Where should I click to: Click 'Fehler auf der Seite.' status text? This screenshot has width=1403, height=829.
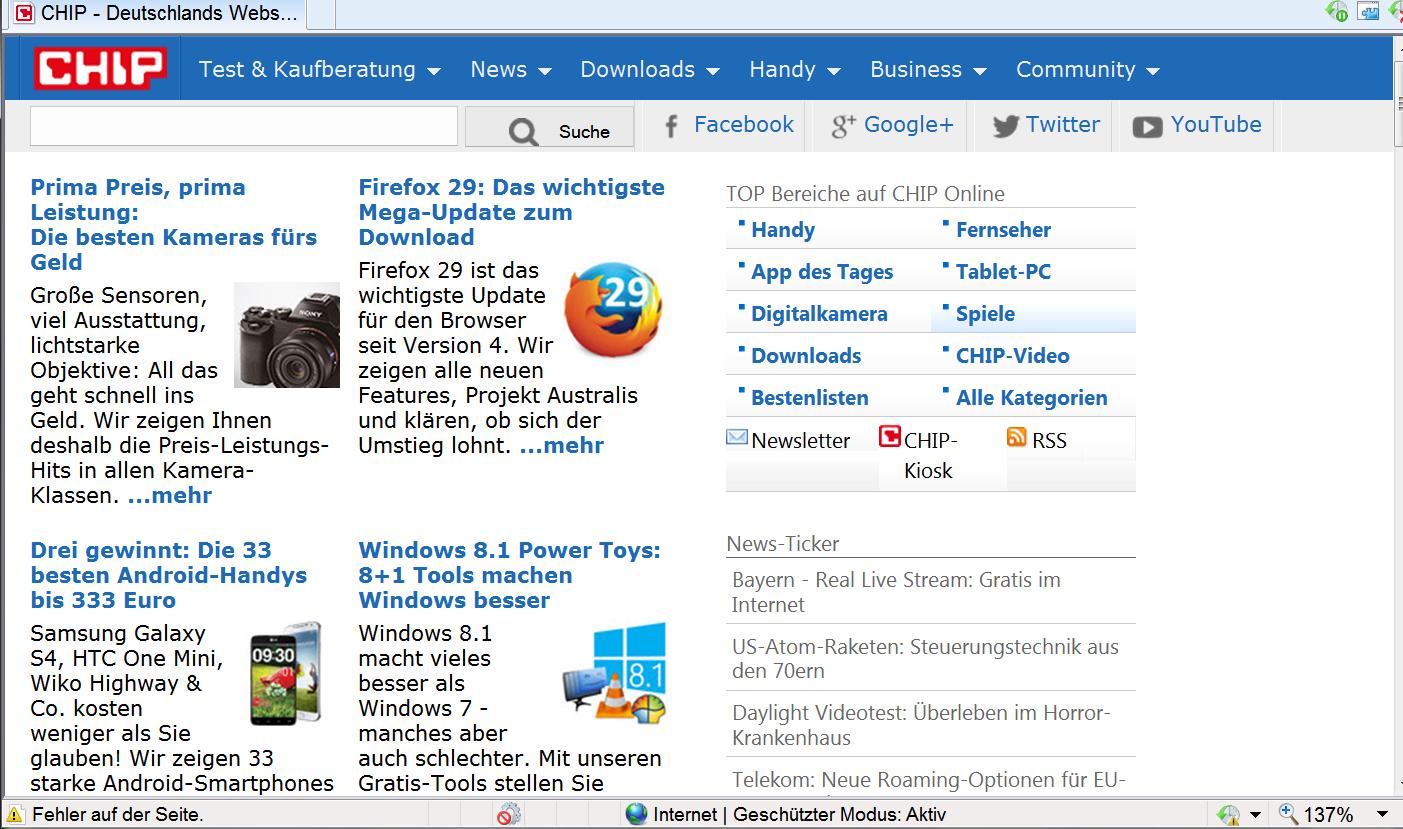click(x=118, y=815)
